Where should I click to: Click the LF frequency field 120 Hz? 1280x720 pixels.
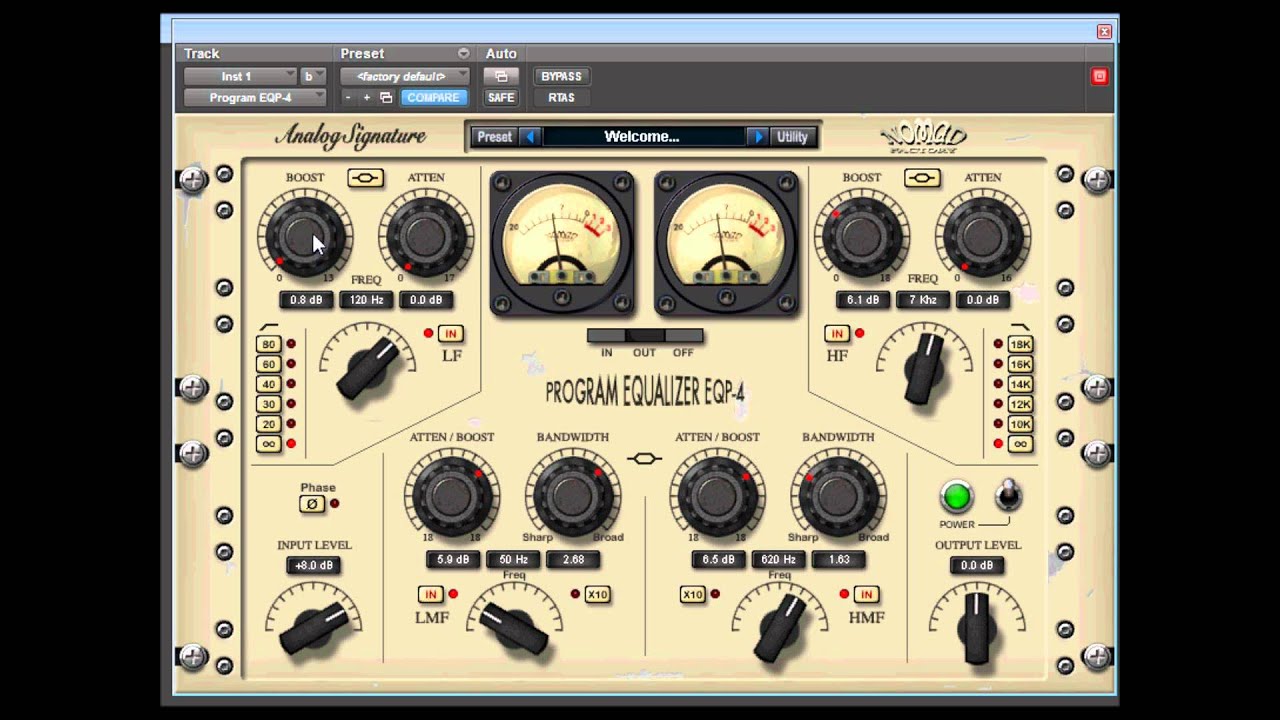(367, 300)
